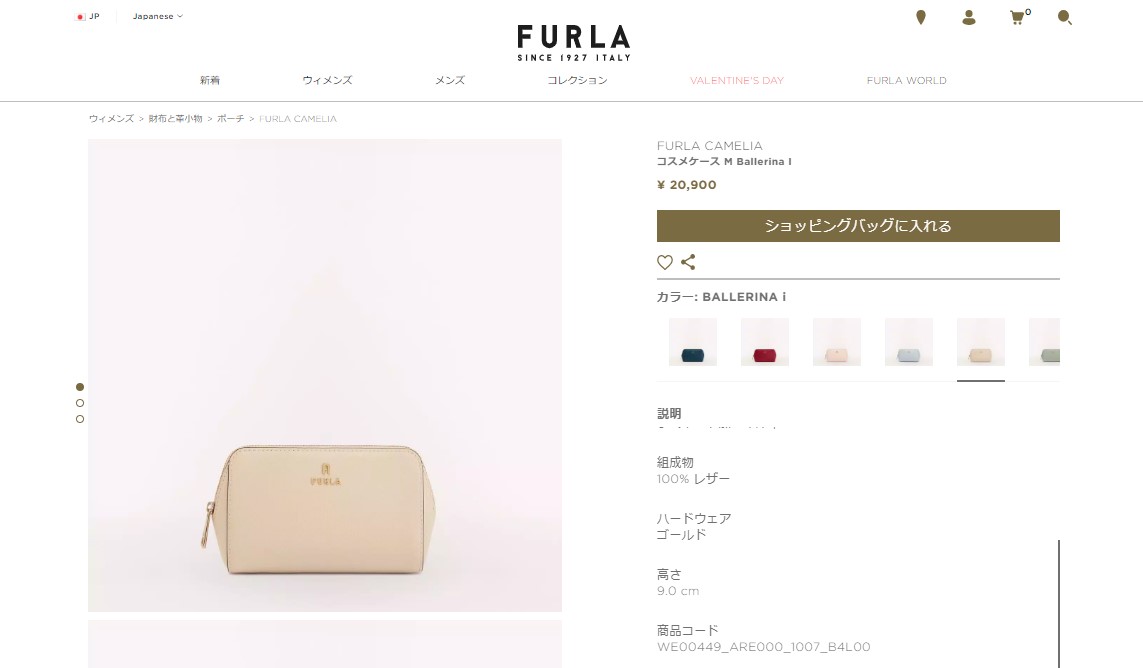Open the shopping cart icon
Viewport: 1143px width, 668px height.
pos(1017,18)
